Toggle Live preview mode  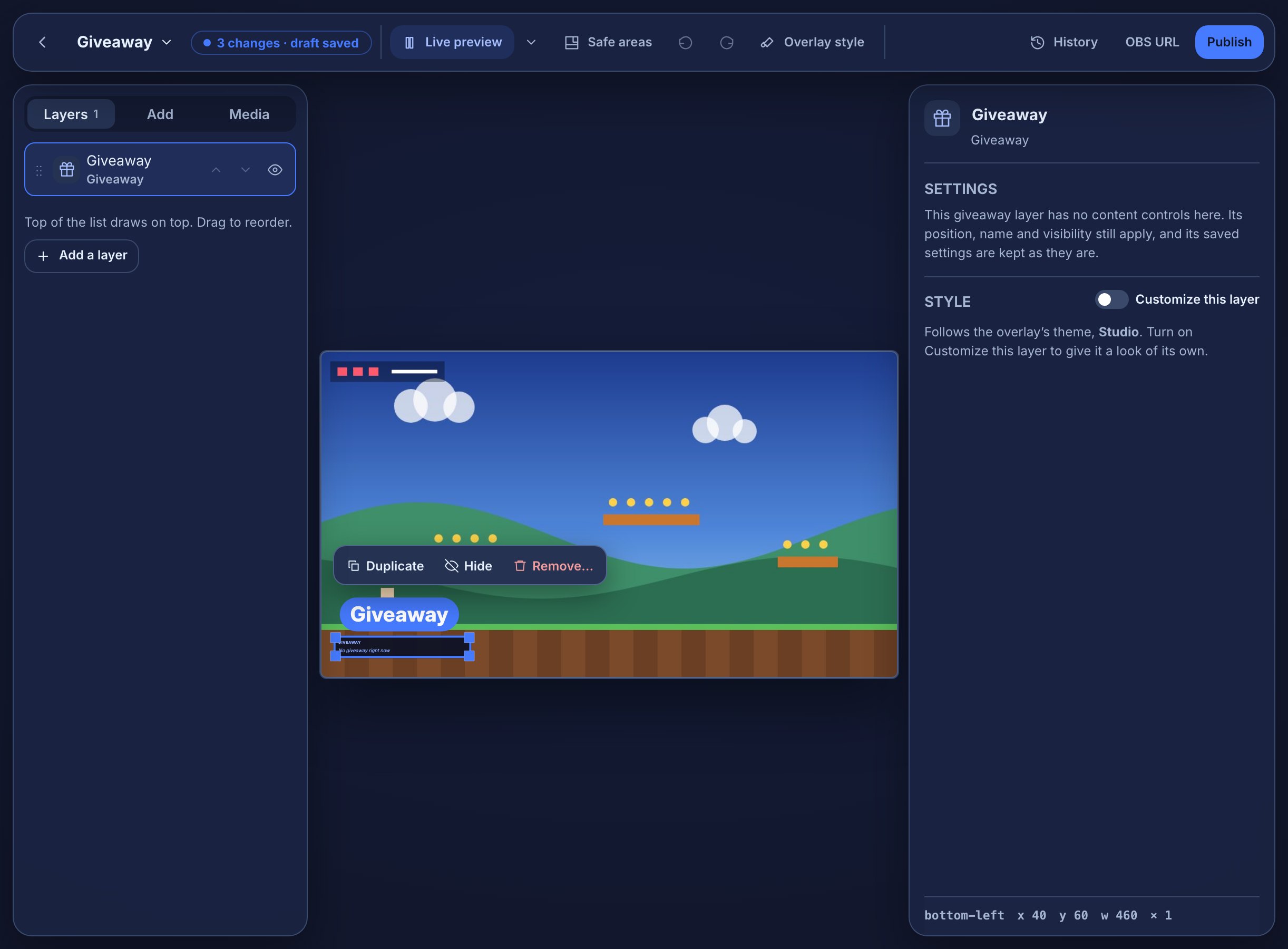452,43
